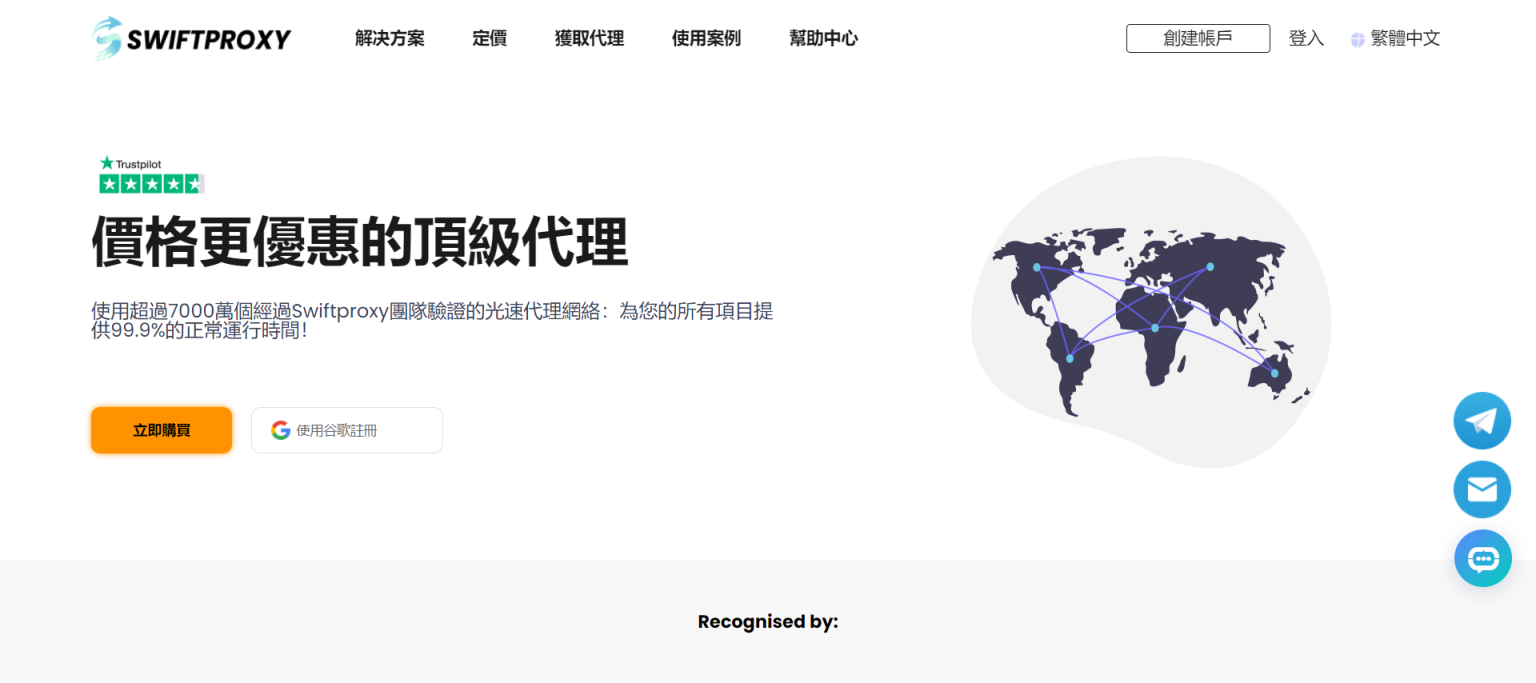Click the 登入 link
This screenshot has height=683, width=1536.
point(1306,38)
